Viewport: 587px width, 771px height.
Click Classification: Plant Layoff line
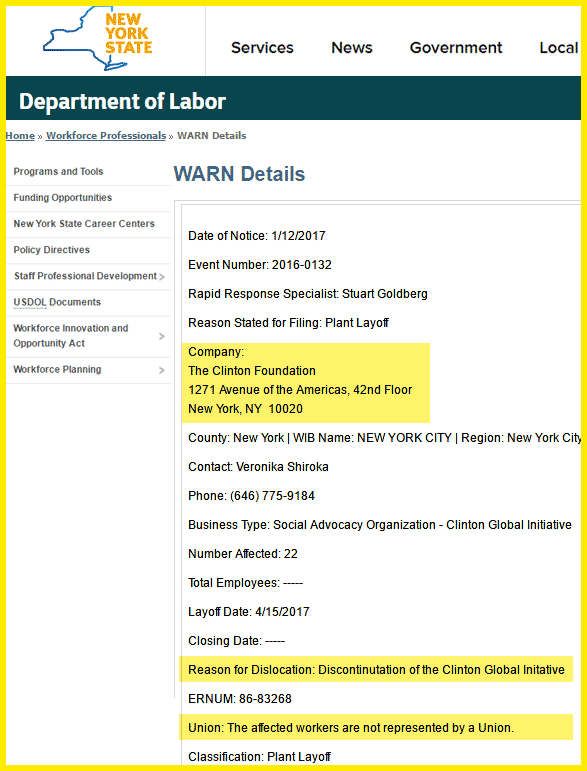coord(259,757)
